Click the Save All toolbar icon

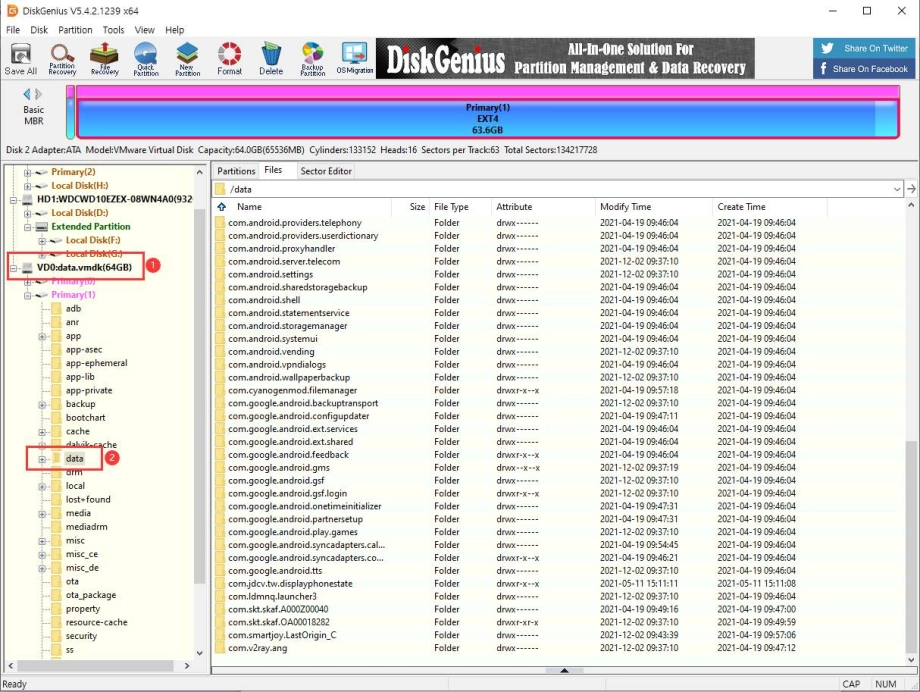(21, 59)
